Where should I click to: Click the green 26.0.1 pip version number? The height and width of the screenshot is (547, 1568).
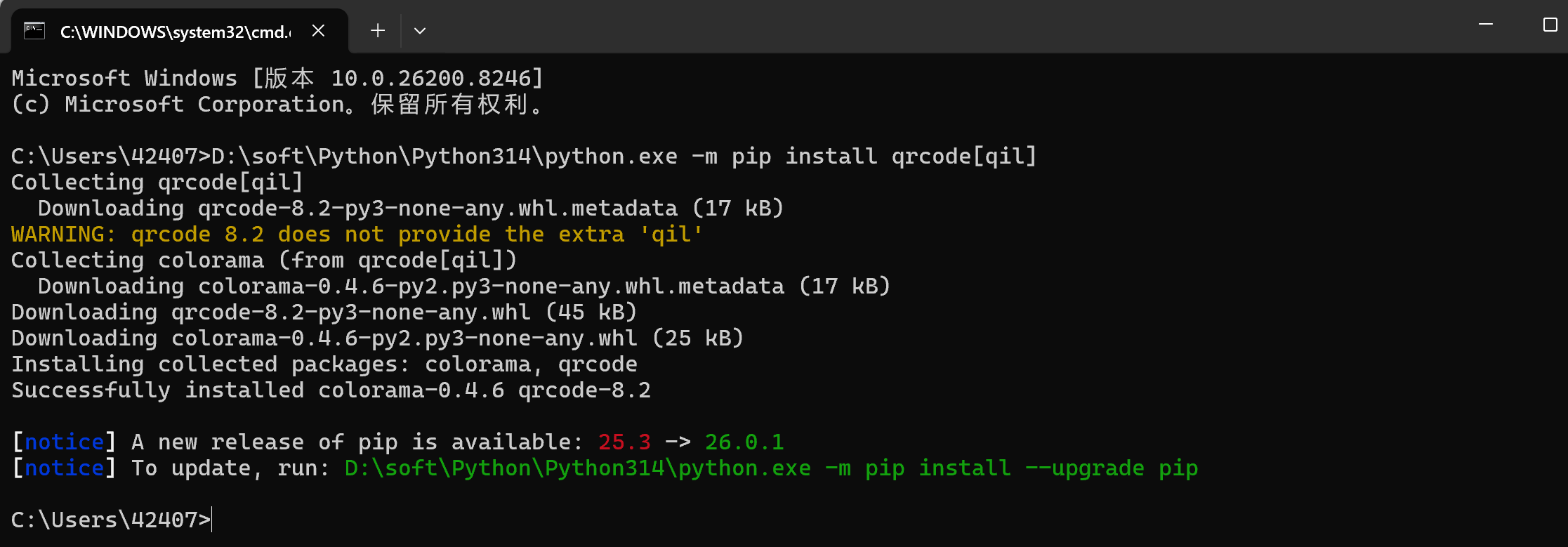coord(744,442)
